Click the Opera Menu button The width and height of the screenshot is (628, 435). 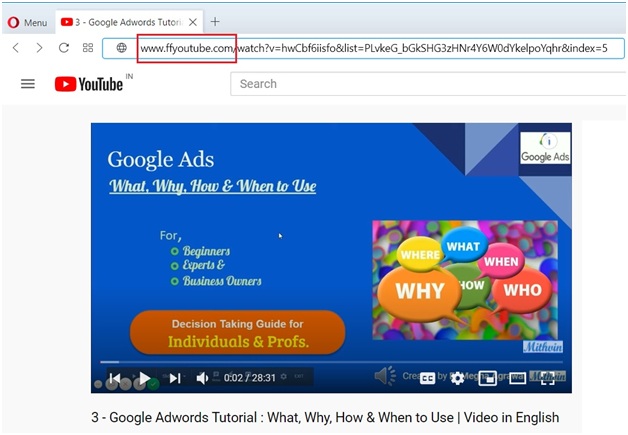click(27, 22)
